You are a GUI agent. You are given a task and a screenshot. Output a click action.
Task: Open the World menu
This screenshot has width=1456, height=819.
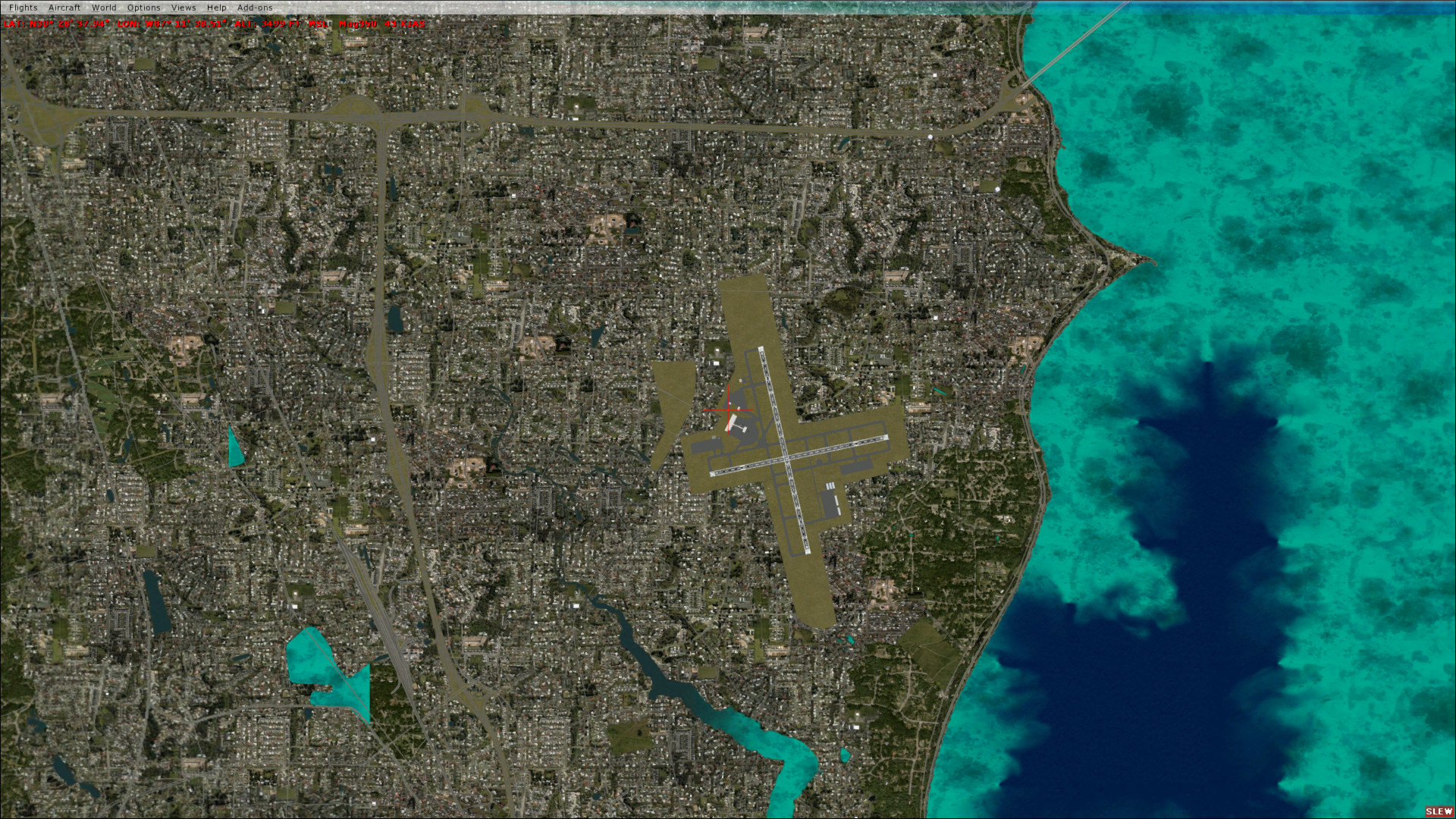(x=104, y=8)
